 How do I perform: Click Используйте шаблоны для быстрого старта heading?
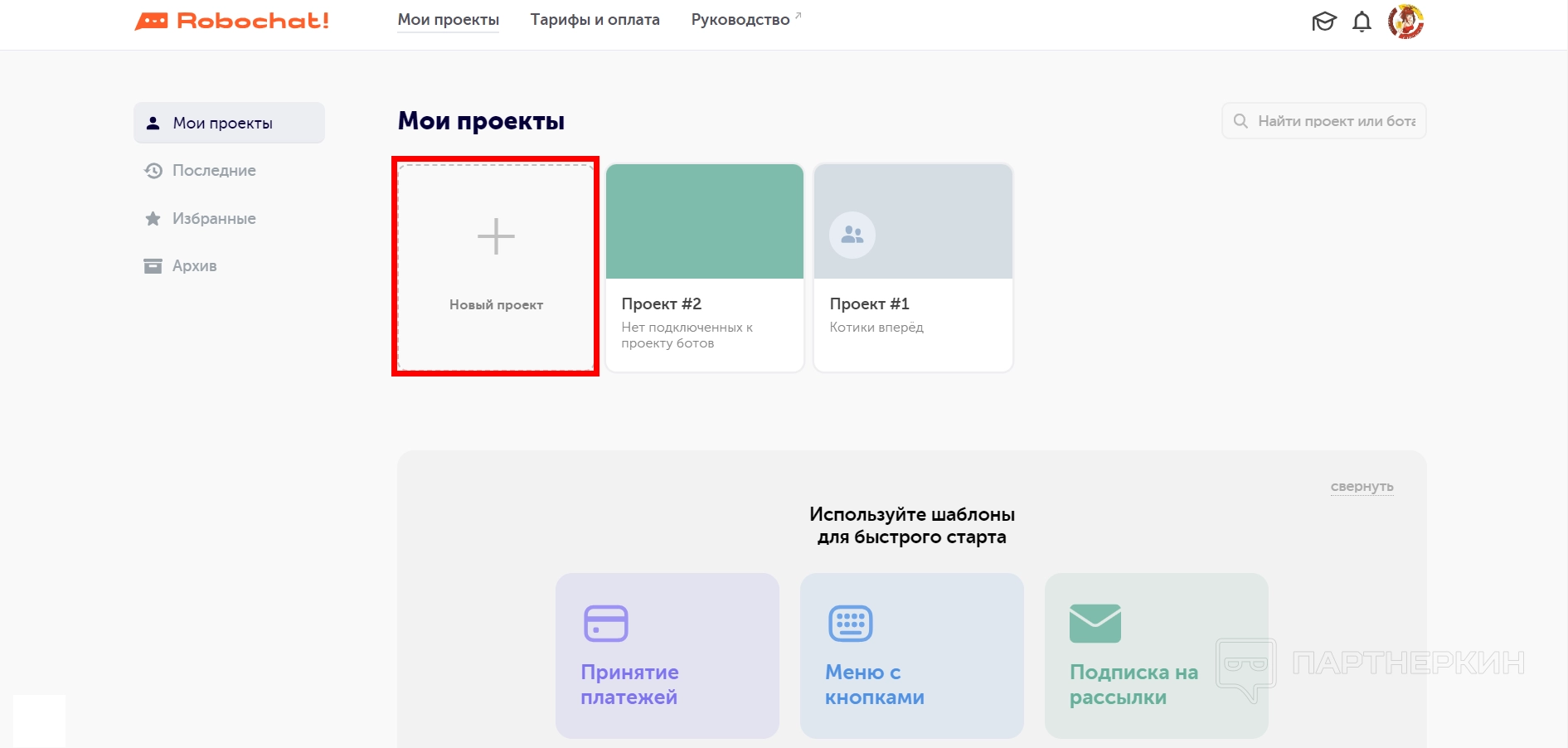912,525
